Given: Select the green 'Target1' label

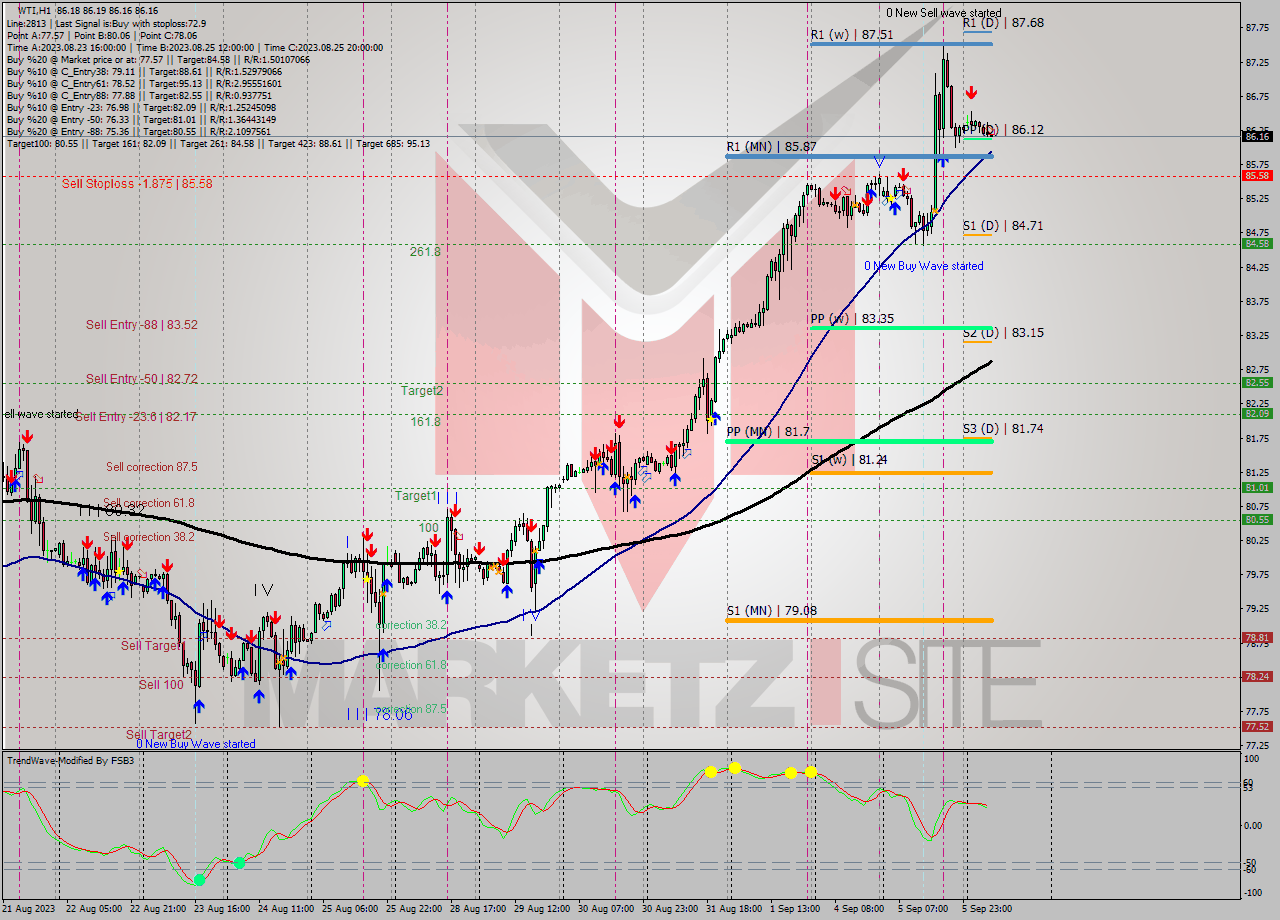Looking at the screenshot, I should (415, 496).
